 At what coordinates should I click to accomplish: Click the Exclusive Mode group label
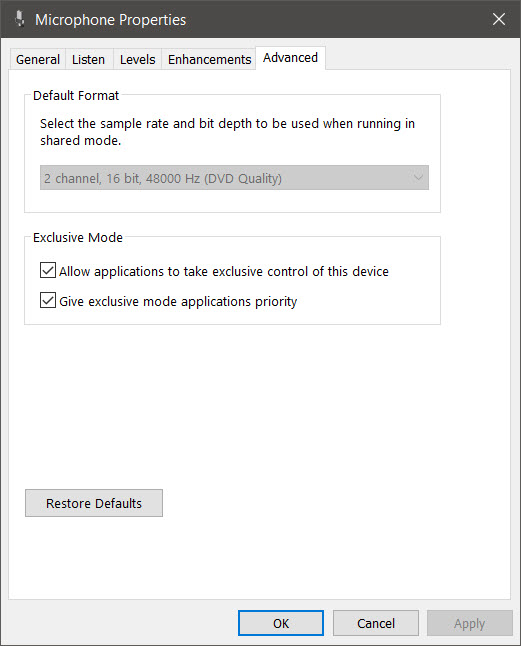coord(78,238)
